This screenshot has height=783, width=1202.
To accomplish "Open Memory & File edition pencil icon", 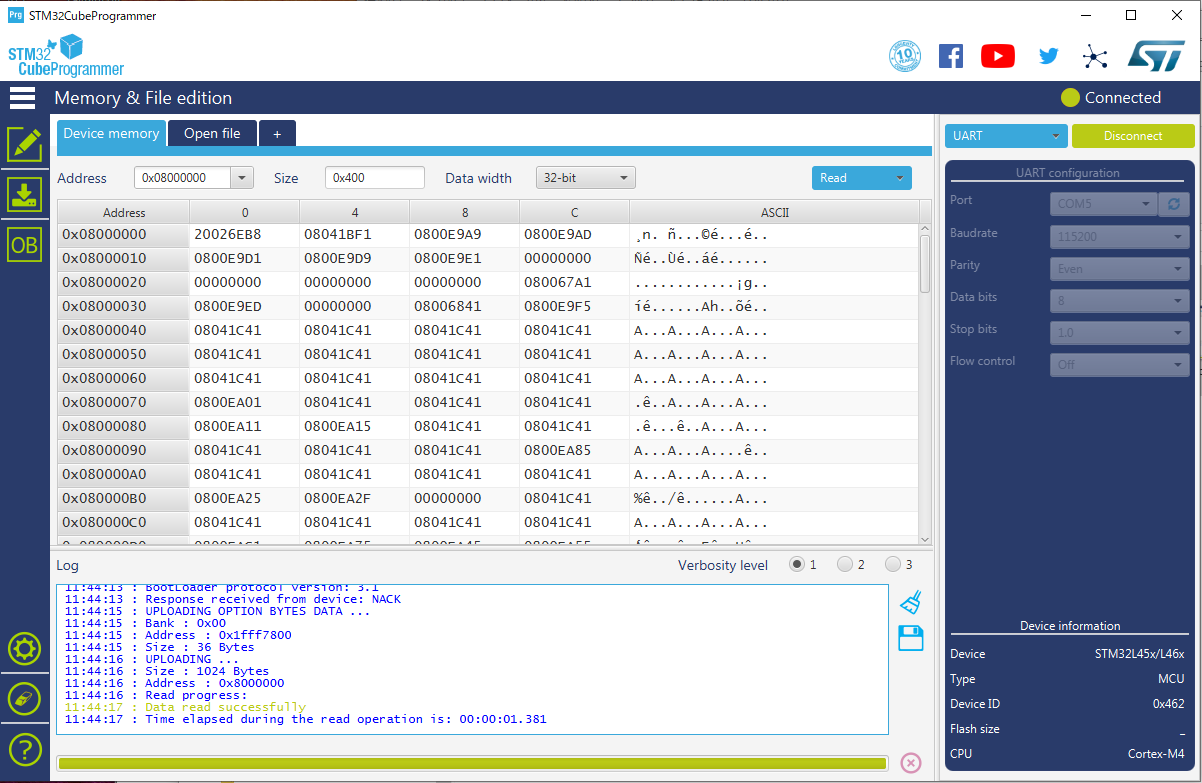I will 24,145.
